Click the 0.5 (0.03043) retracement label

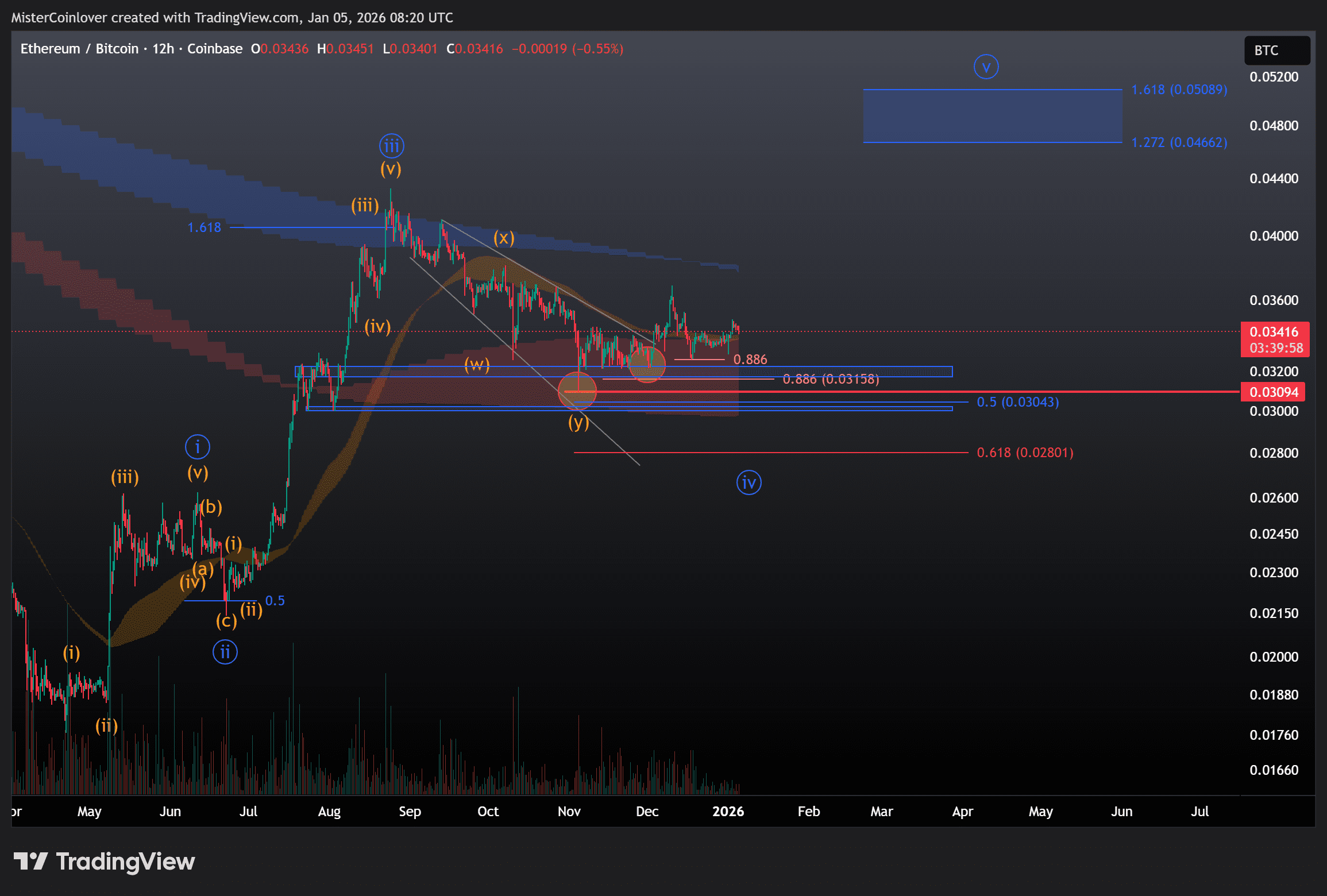coord(1017,402)
